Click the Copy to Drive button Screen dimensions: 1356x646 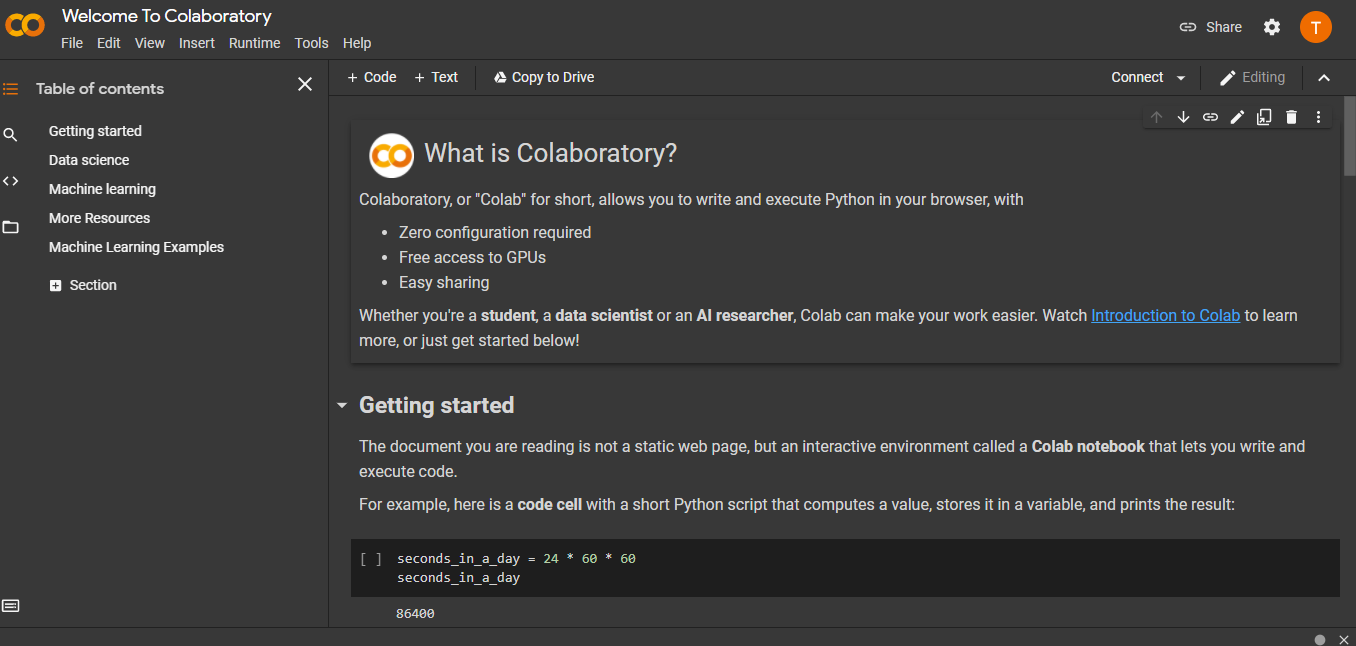pyautogui.click(x=543, y=77)
